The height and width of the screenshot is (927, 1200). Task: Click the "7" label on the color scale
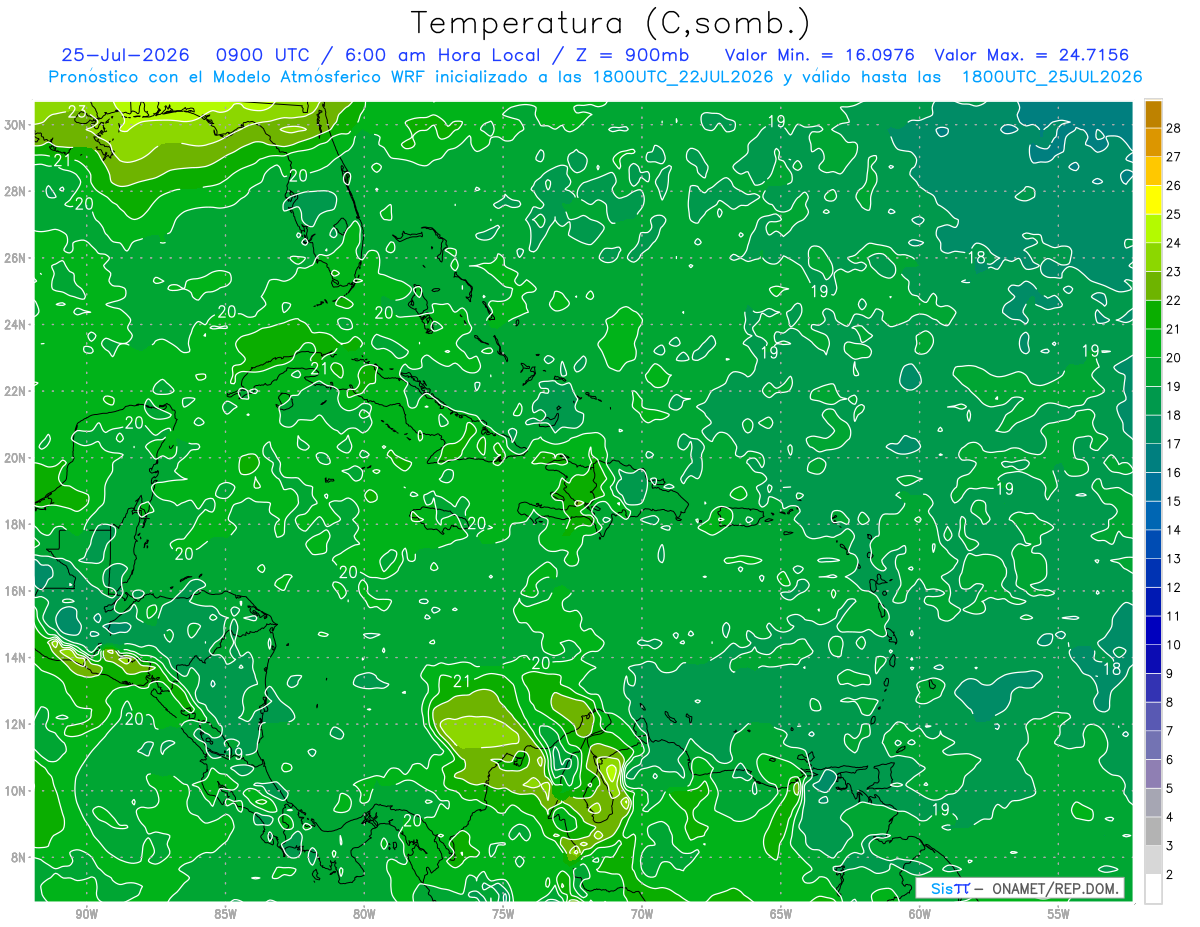tap(1171, 731)
